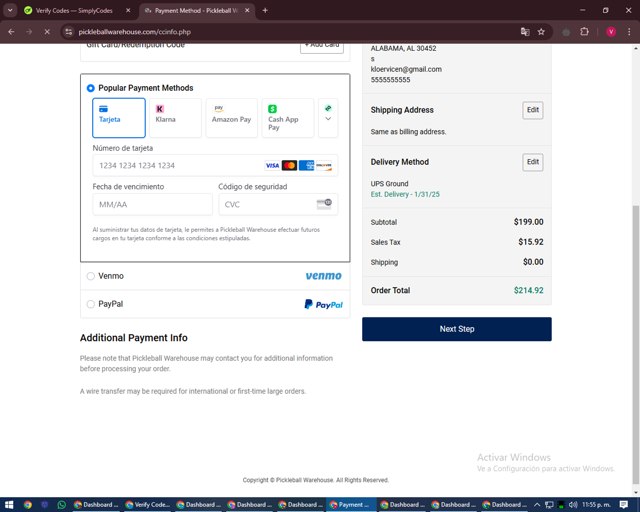Open WhatsApp from the taskbar
640x512 pixels.
pos(62,505)
